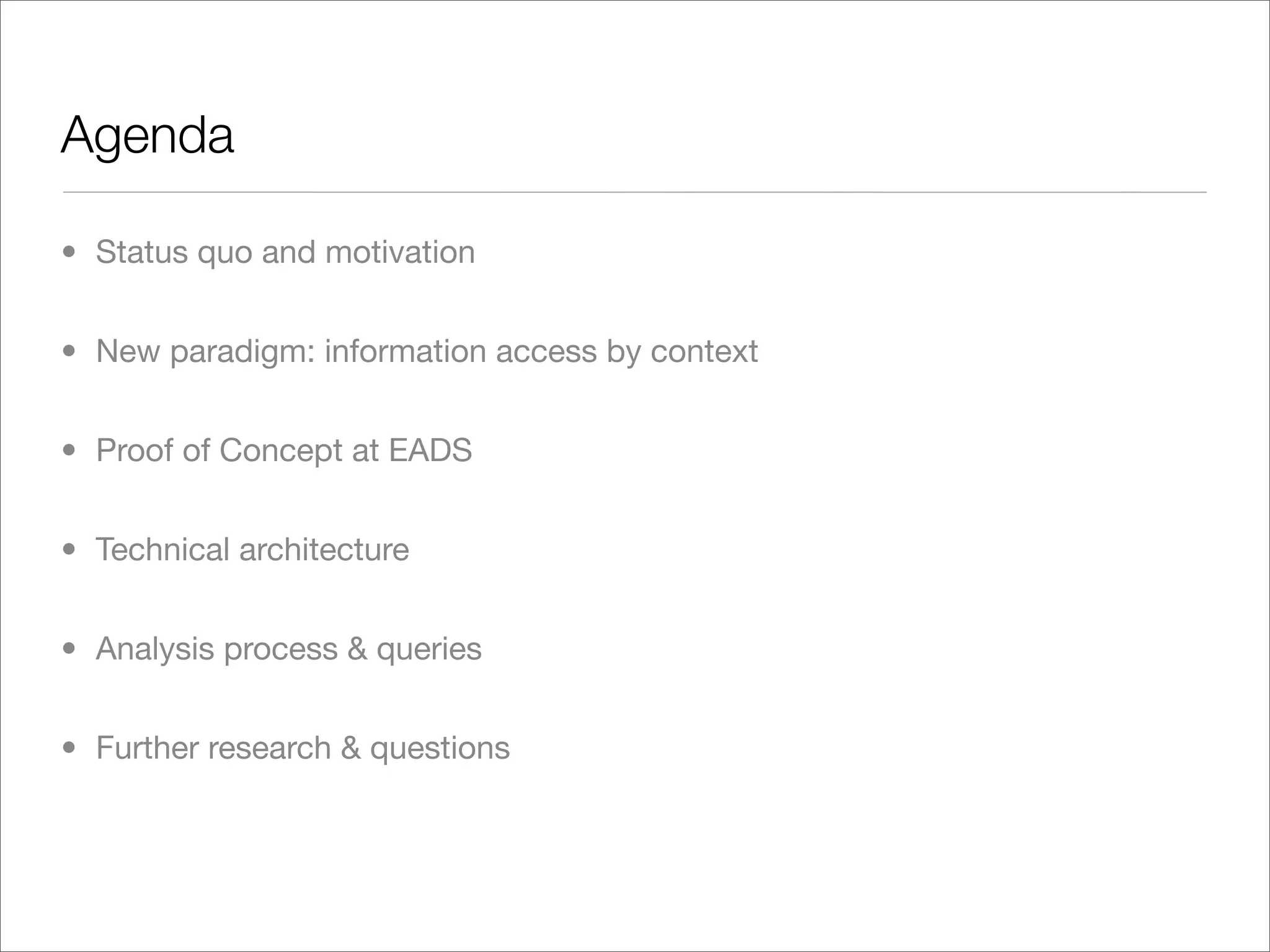
Task: Select 'Analysis process & queries' bullet text
Action: pos(288,650)
